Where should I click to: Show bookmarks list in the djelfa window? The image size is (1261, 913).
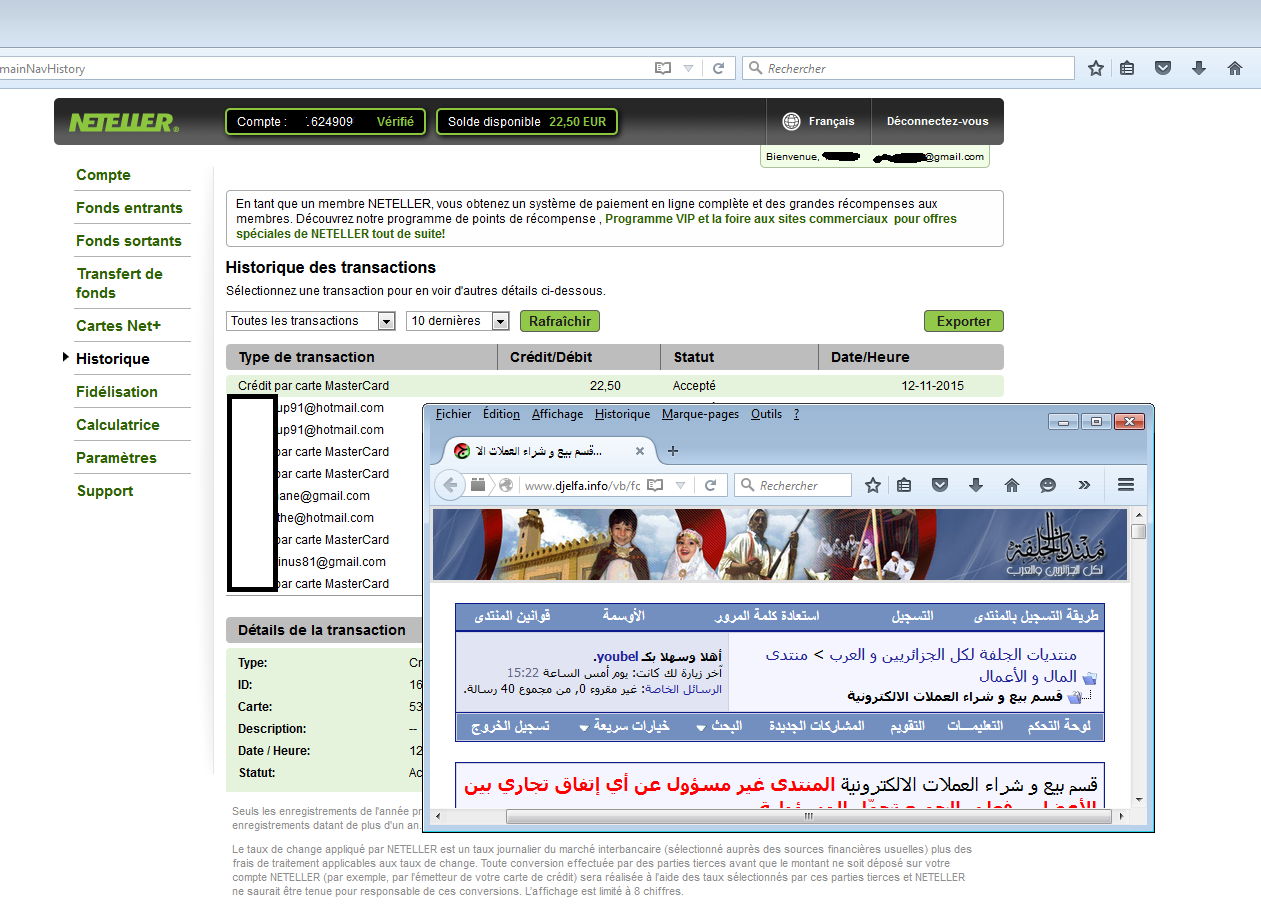904,485
